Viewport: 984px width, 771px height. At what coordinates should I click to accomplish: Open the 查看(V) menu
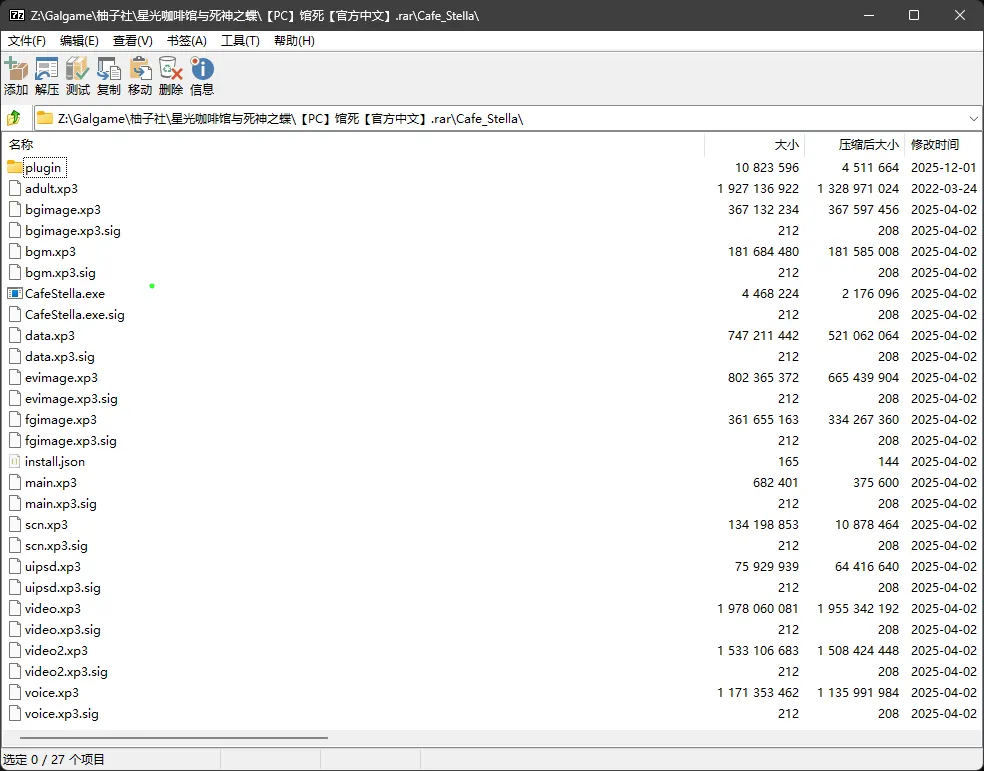pos(132,41)
